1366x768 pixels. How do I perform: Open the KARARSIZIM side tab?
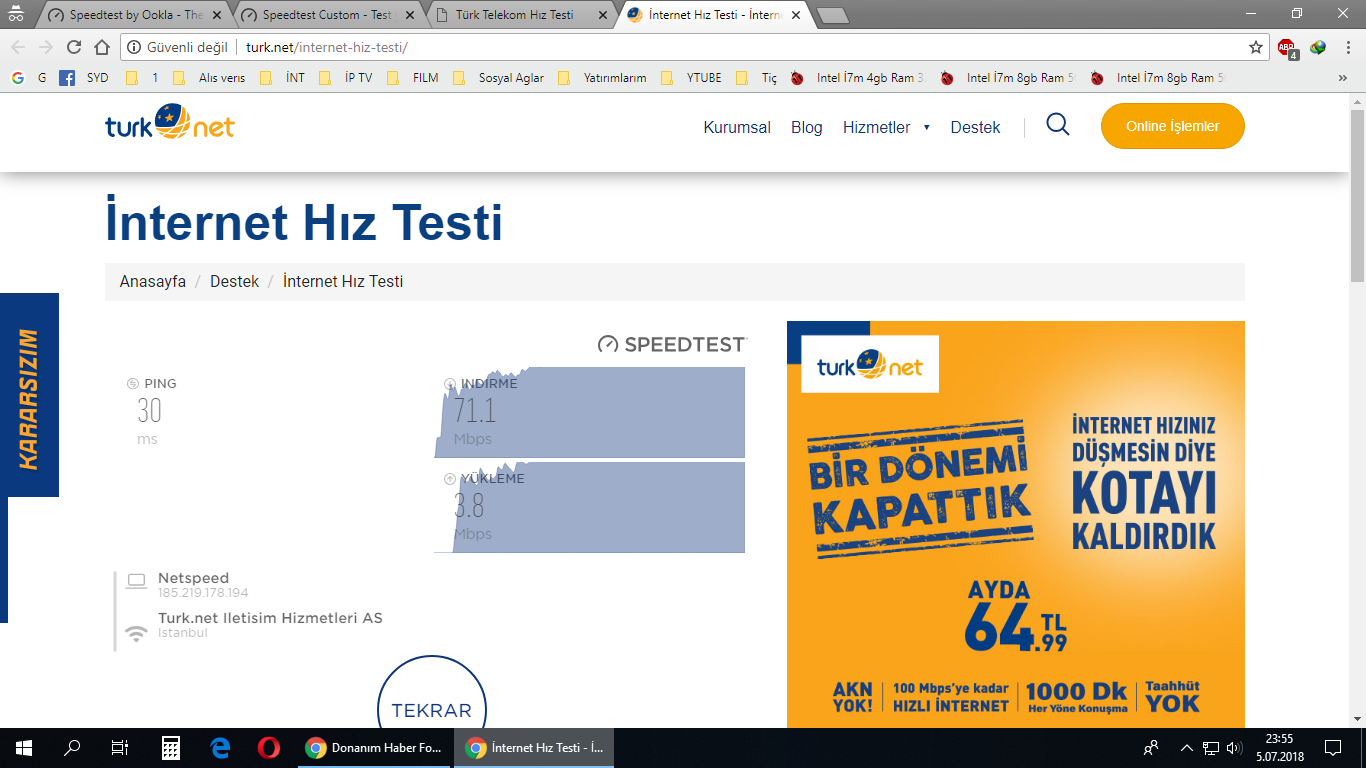29,395
